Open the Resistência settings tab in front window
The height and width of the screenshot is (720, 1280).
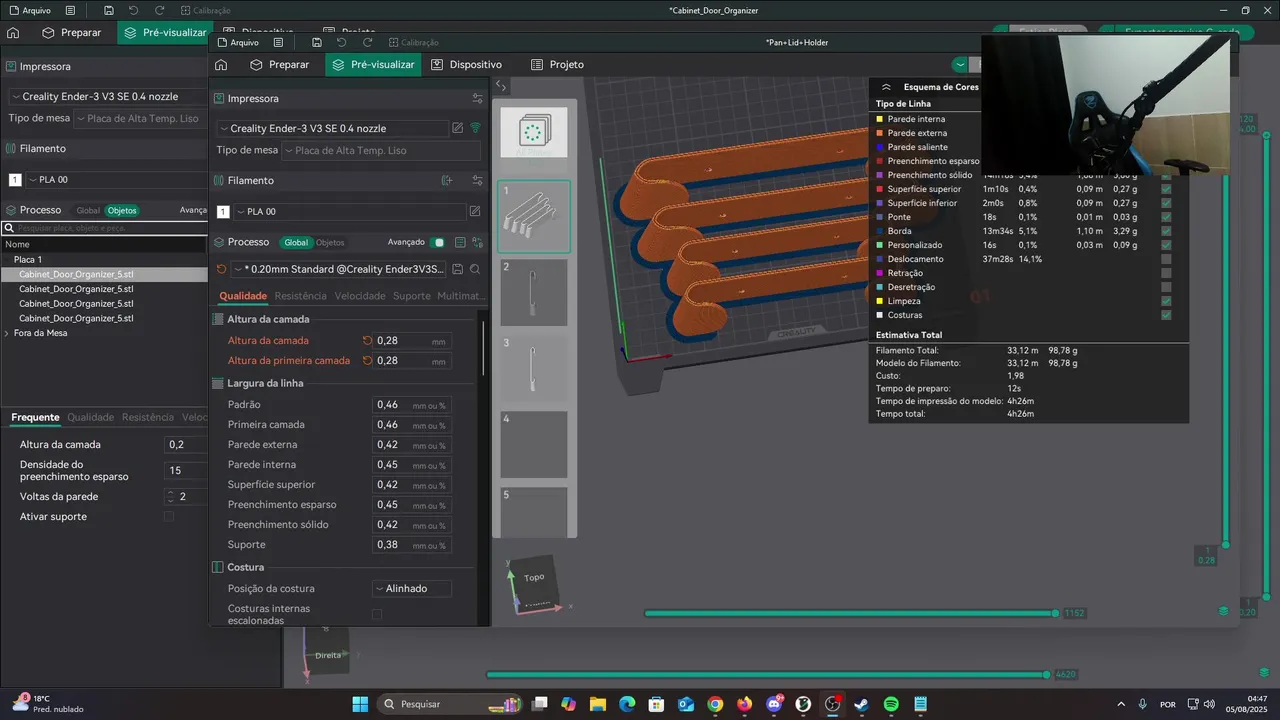click(x=301, y=296)
